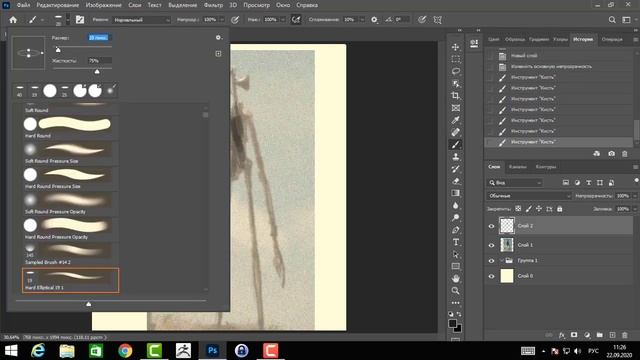640x360 pixels.
Task: Select the Horizontal Type tool
Action: click(x=456, y=242)
